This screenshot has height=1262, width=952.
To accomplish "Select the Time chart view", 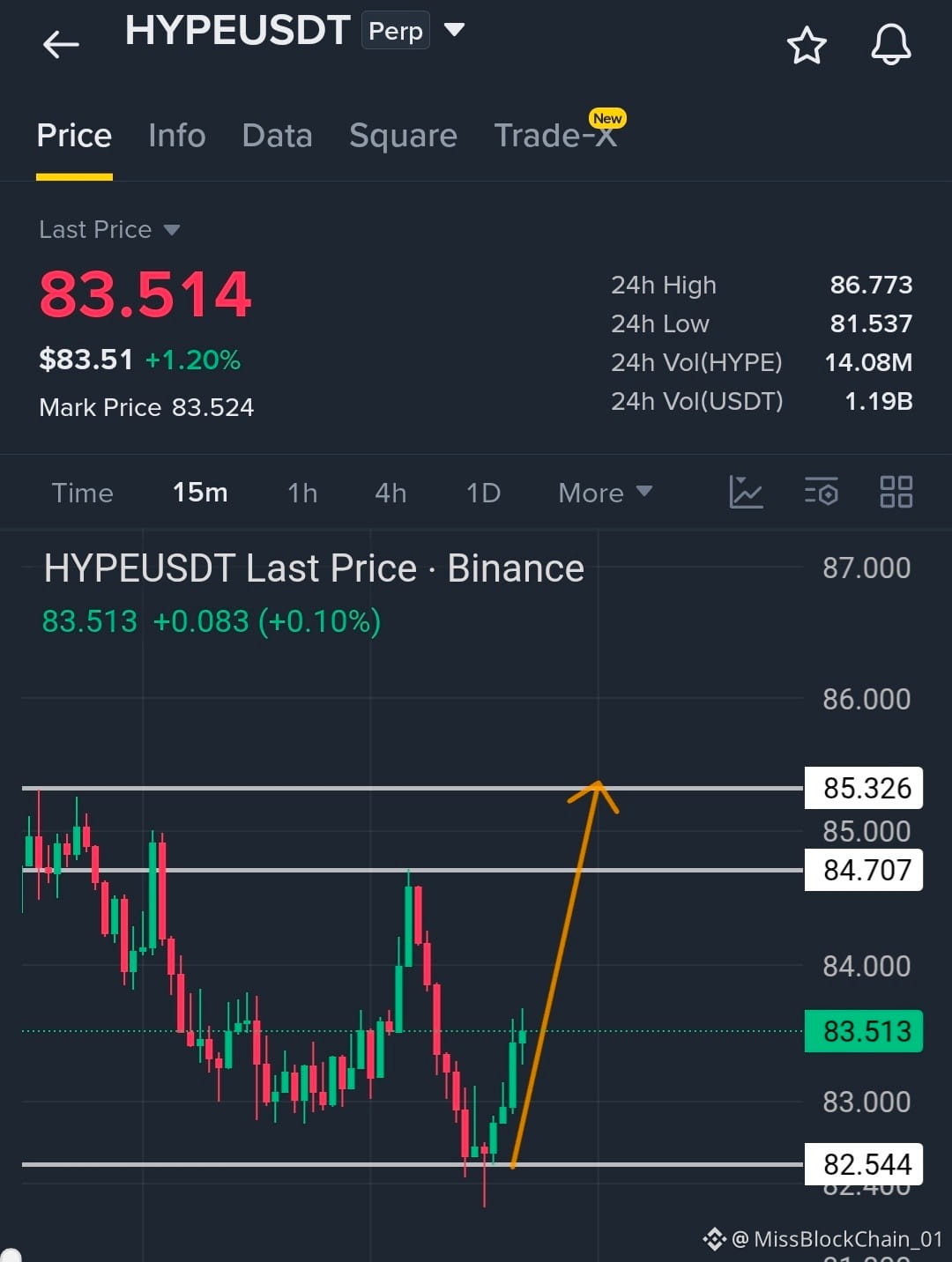I will [82, 493].
